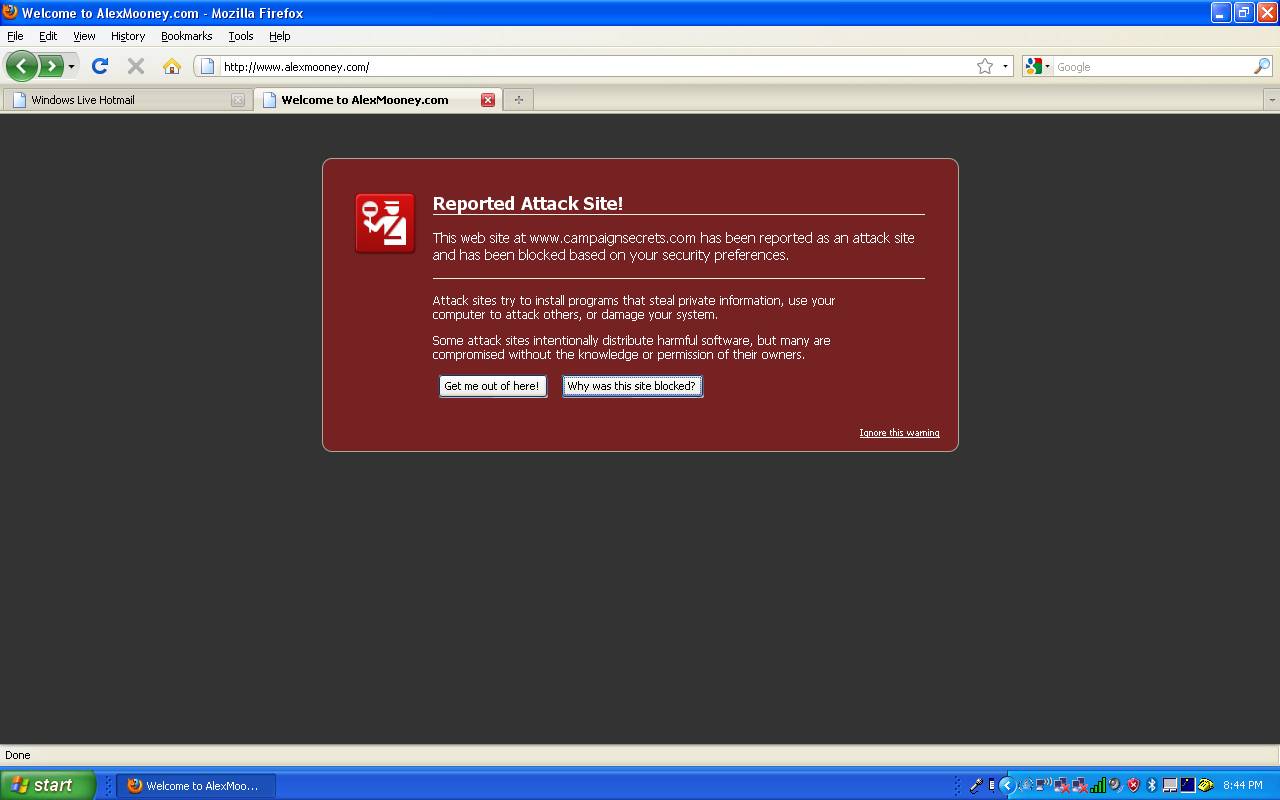The image size is (1280, 800).
Task: Open the View menu
Action: pos(84,36)
